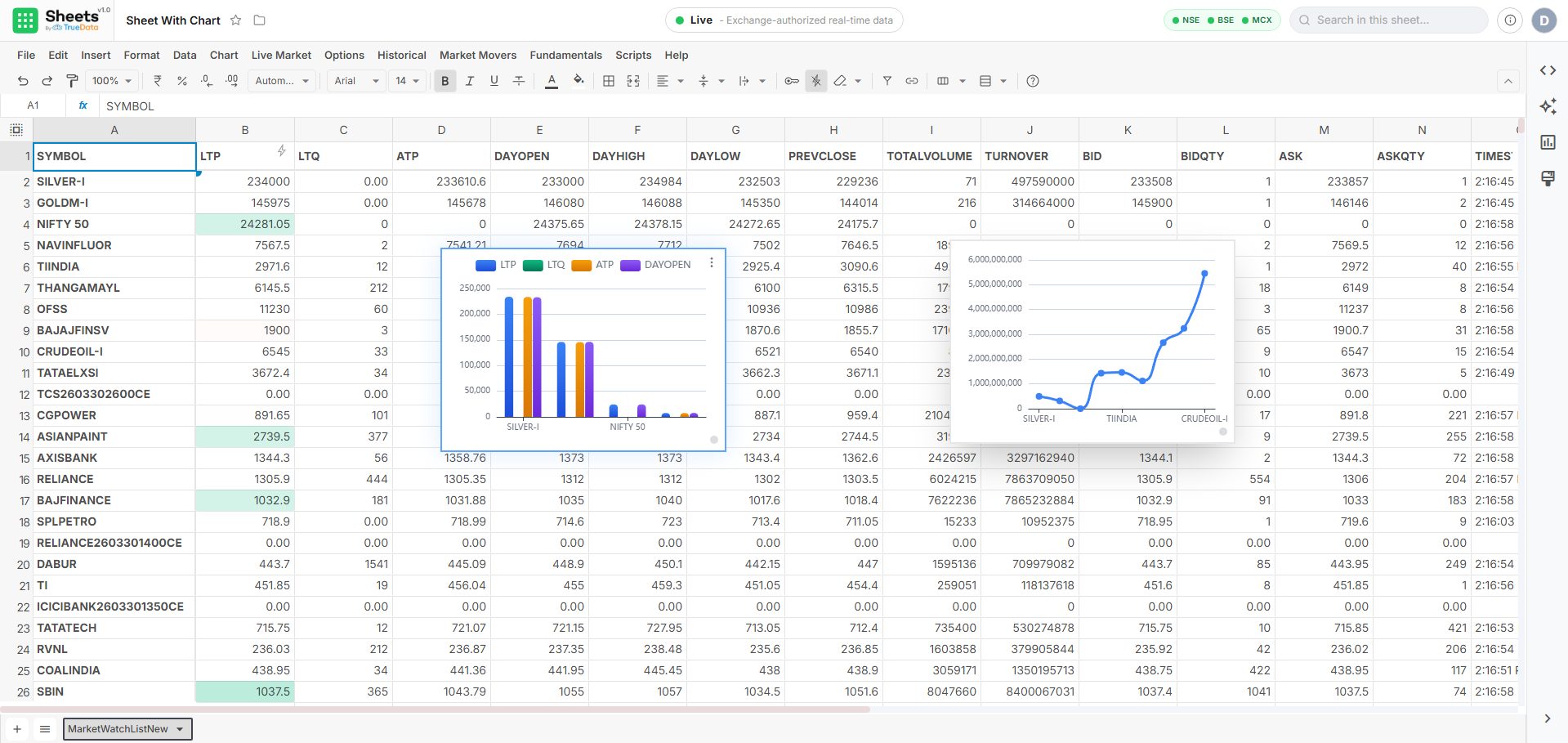Viewport: 1568px width, 743px height.
Task: Add a new sheet with plus button
Action: click(17, 729)
